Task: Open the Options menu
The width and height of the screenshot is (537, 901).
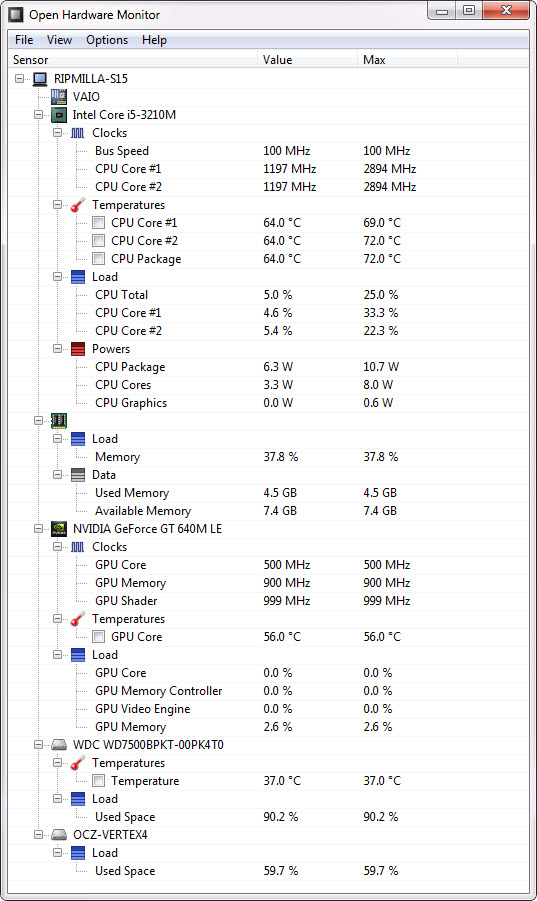Action: pyautogui.click(x=107, y=40)
